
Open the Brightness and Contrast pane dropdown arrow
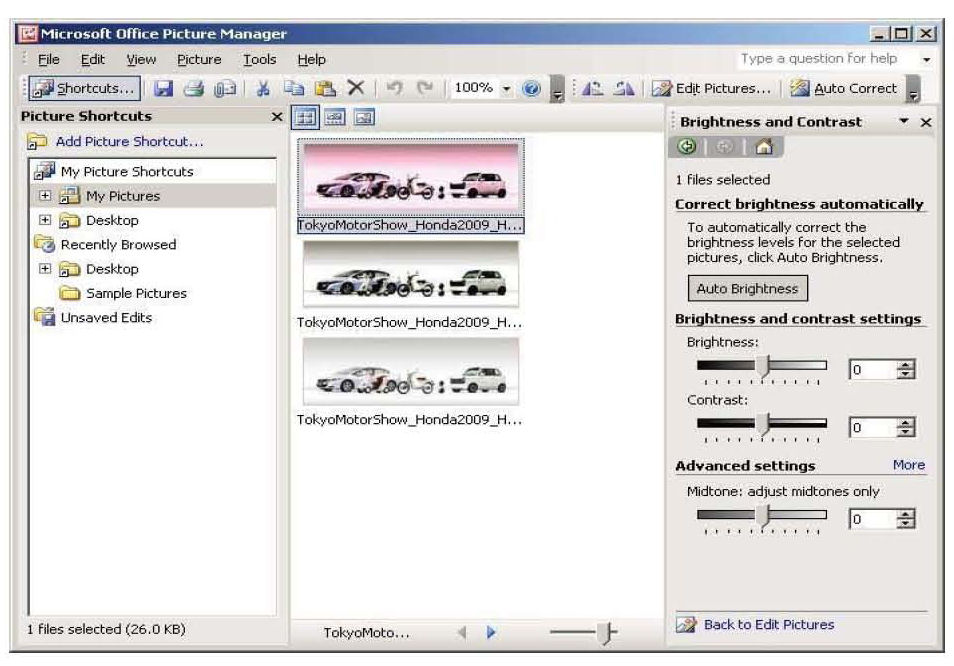click(904, 122)
